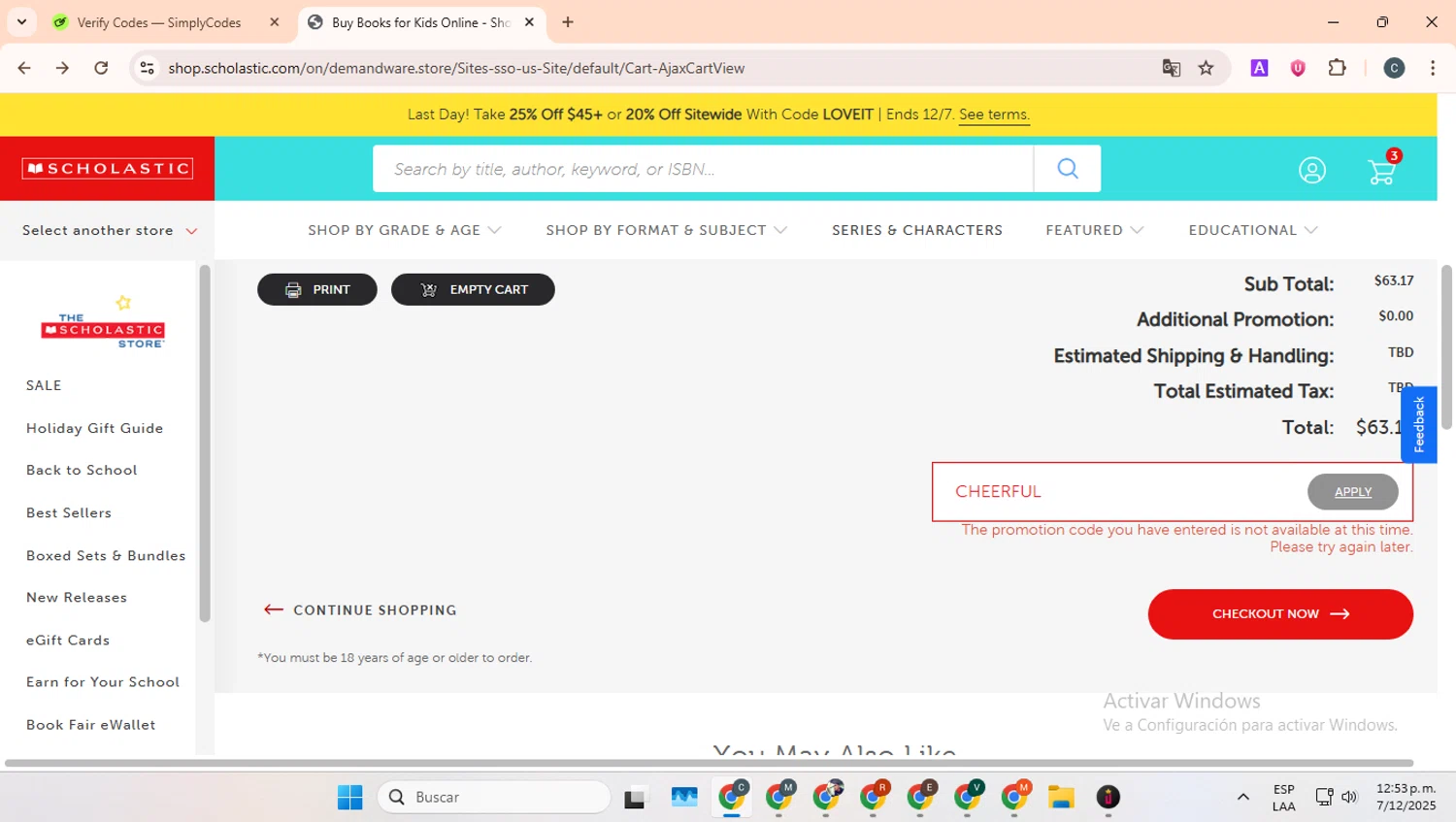The image size is (1456, 822).
Task: Expand the FEATURED menu
Action: click(1095, 231)
